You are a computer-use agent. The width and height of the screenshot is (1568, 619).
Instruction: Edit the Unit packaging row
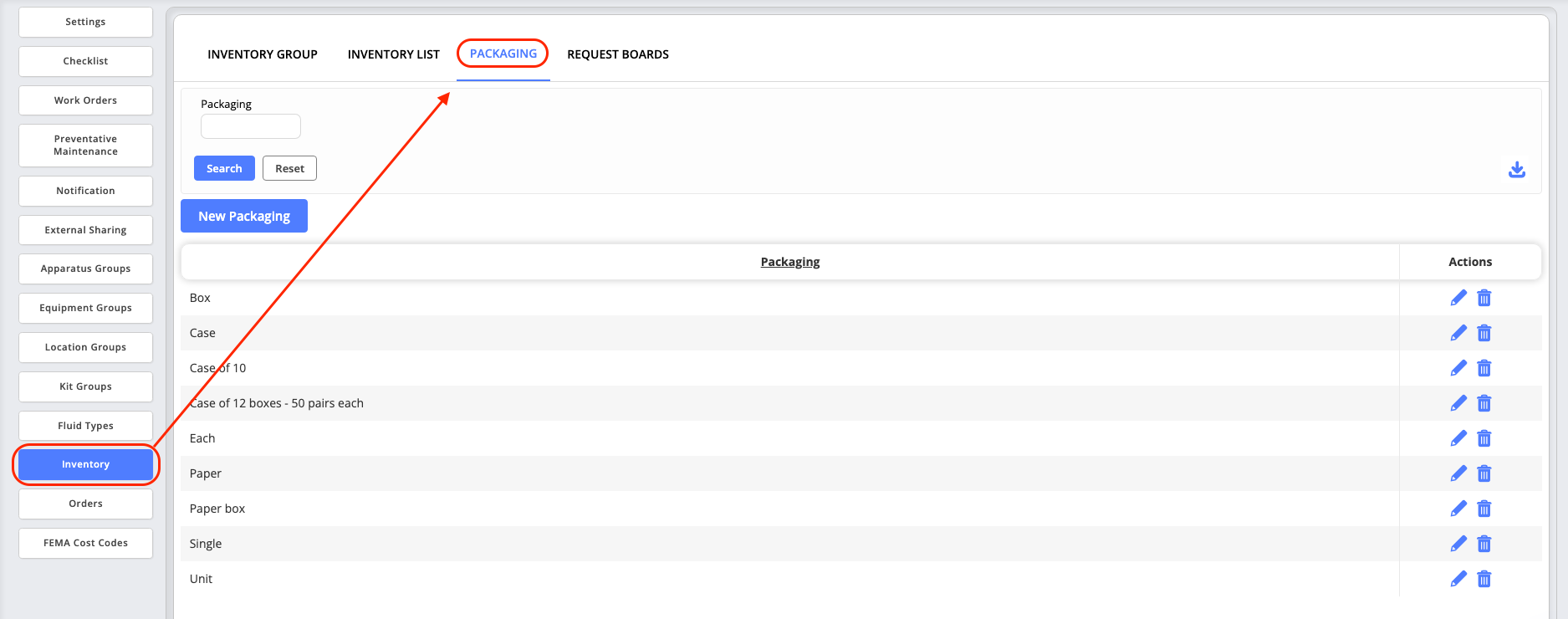(1458, 579)
